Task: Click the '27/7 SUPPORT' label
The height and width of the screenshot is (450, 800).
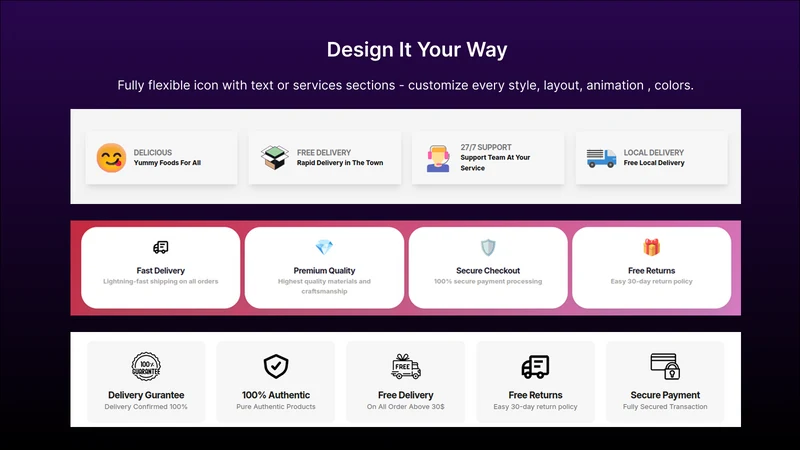Action: 486,147
